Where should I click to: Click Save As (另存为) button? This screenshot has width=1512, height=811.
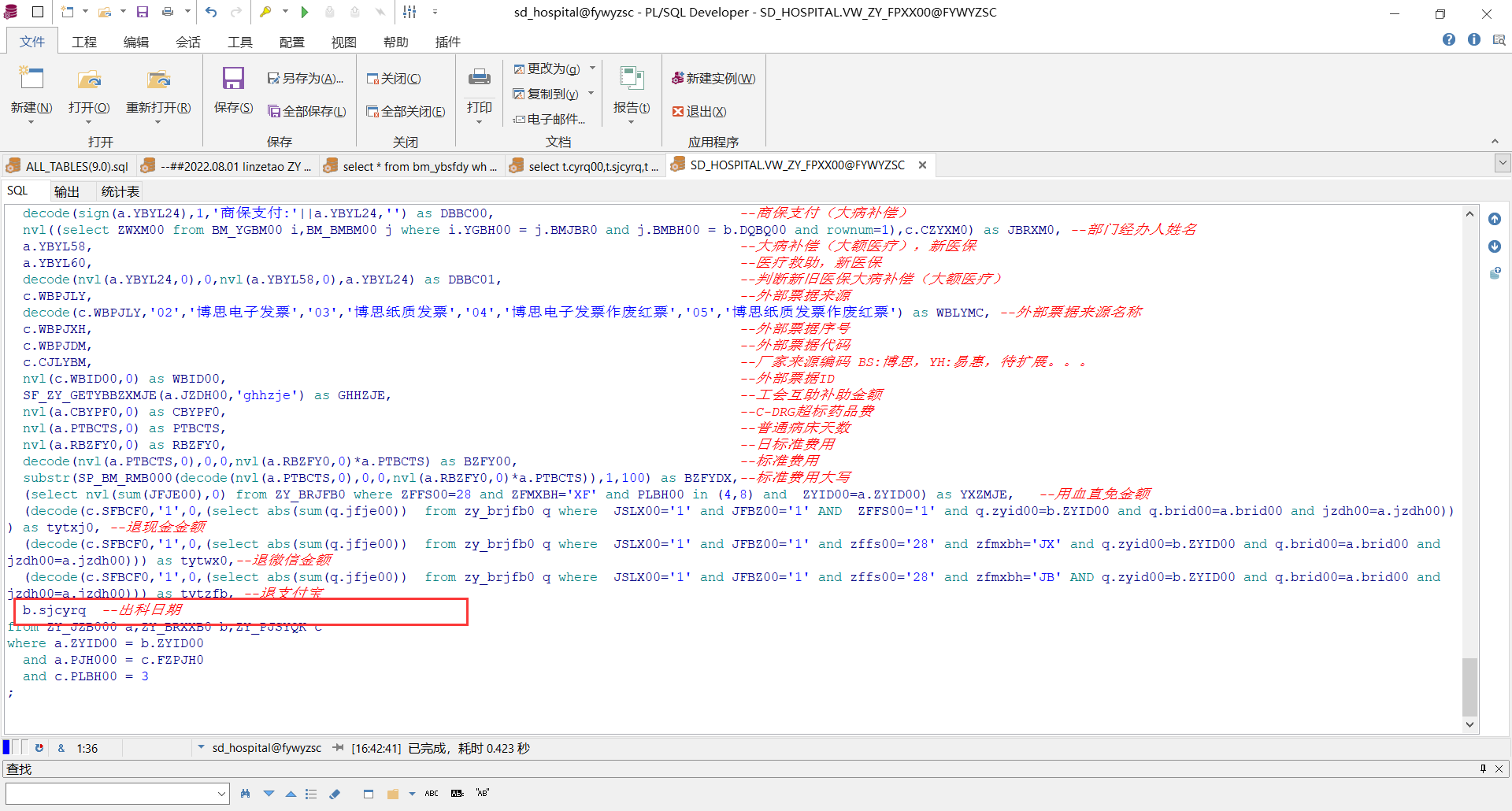306,79
